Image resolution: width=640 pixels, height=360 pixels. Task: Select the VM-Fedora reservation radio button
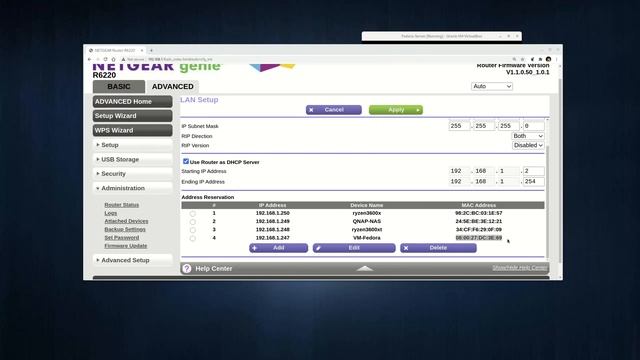click(193, 238)
